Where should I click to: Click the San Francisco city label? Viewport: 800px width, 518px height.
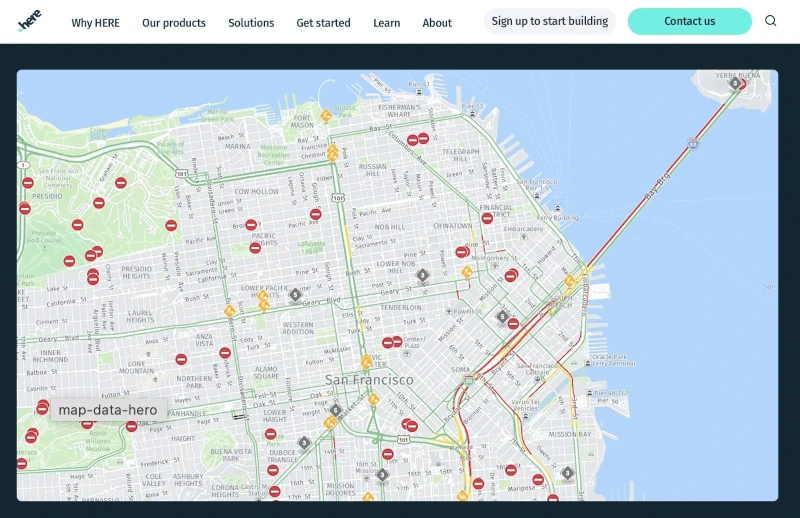click(x=369, y=380)
